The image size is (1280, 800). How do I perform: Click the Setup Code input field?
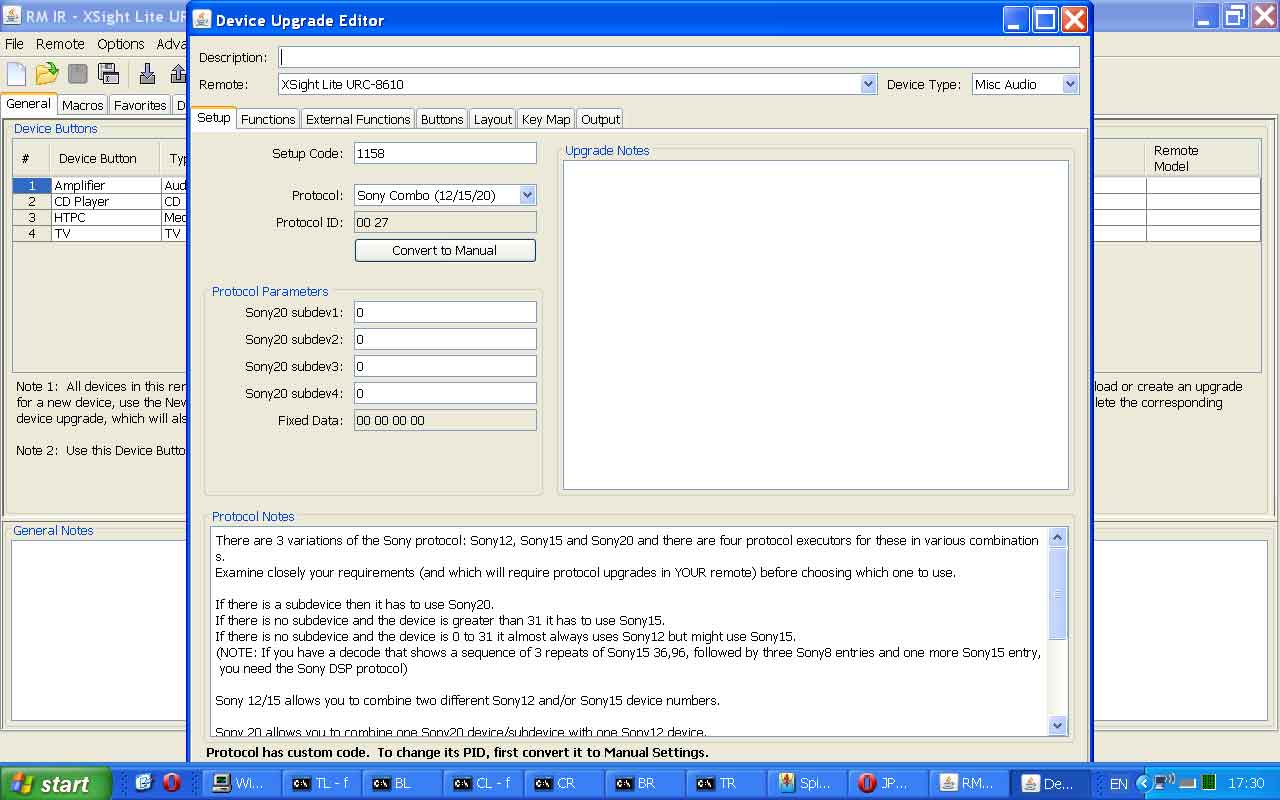click(445, 153)
